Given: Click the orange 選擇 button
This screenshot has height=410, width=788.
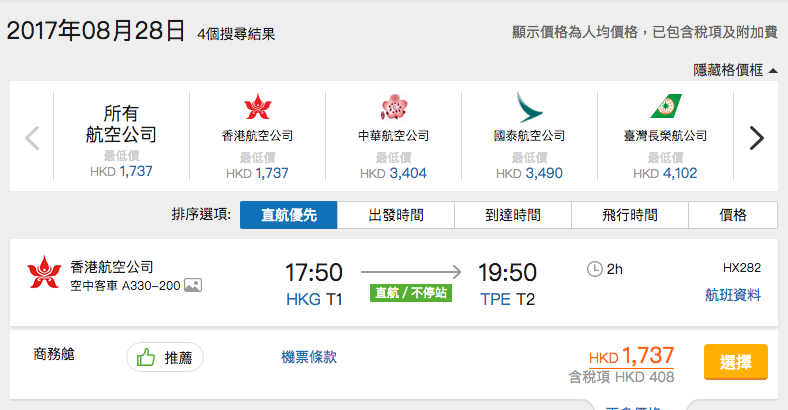Looking at the screenshot, I should (x=736, y=362).
